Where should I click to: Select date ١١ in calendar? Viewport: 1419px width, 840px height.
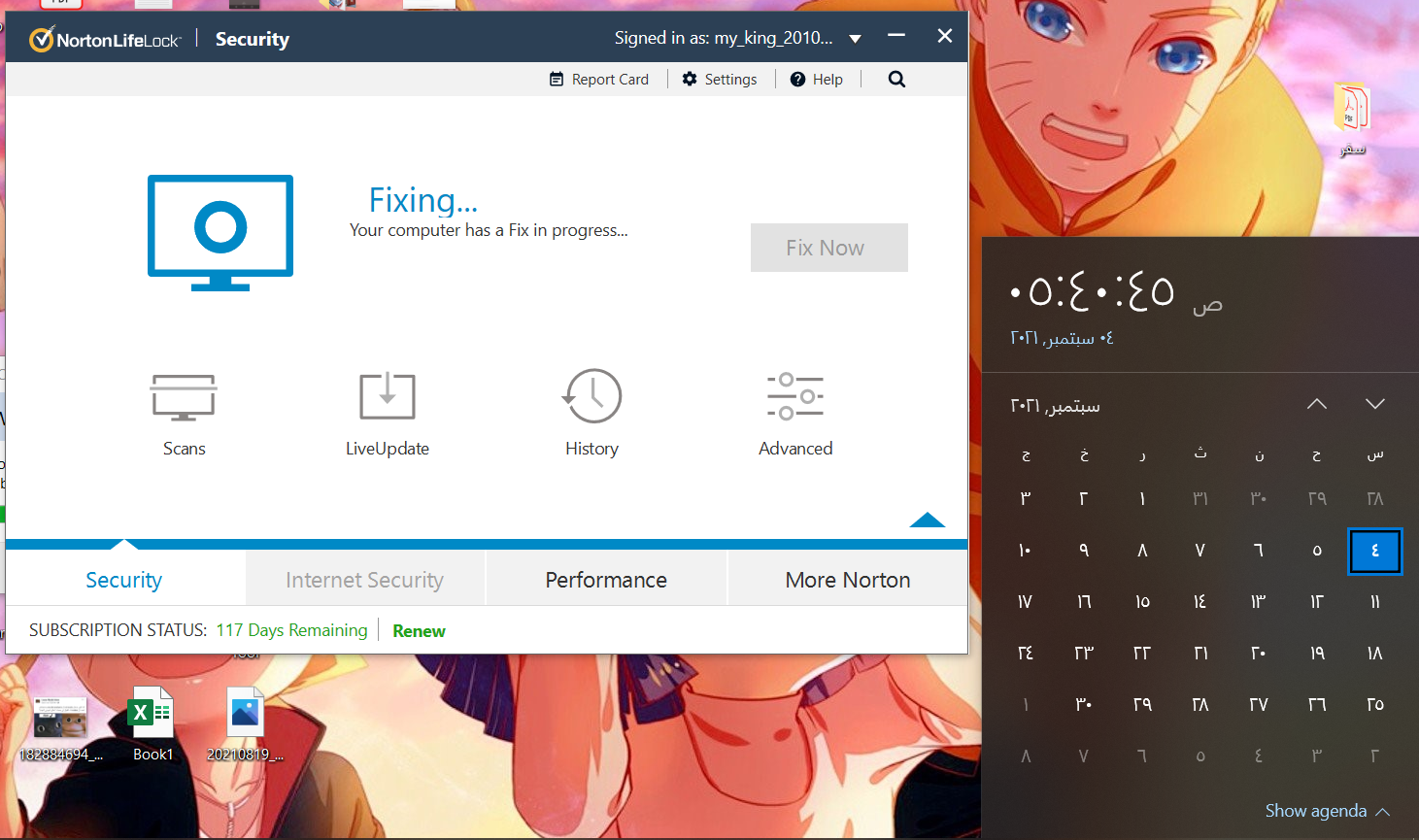click(x=1375, y=602)
